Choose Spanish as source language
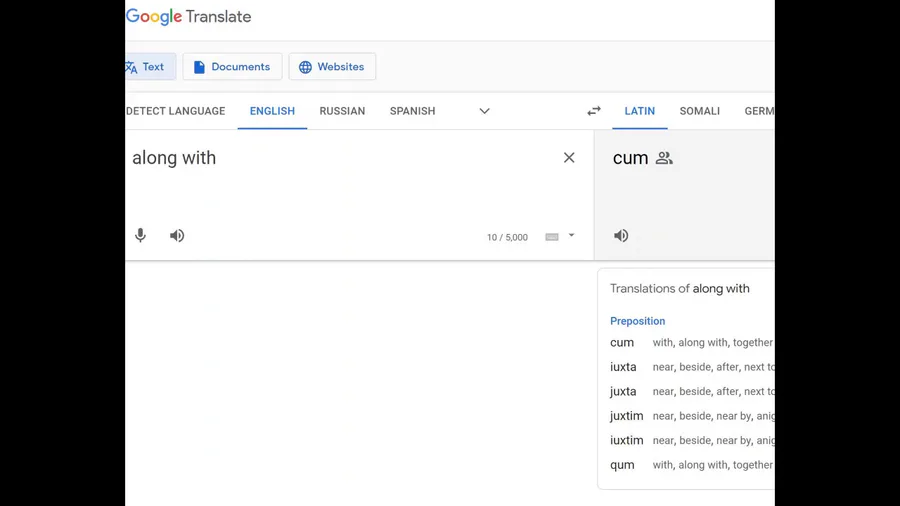 tap(412, 111)
